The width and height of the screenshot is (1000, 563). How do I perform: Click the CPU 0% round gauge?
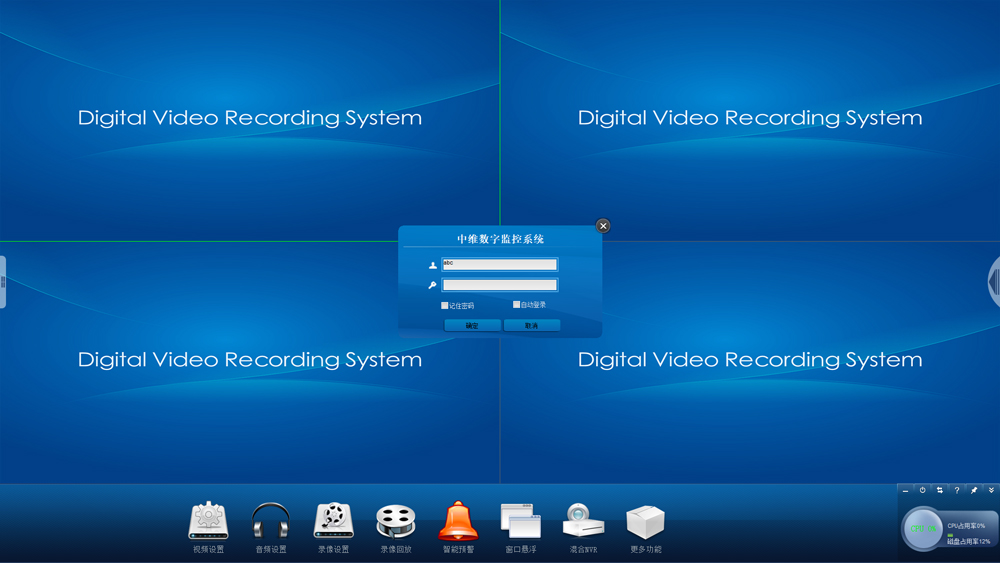923,529
